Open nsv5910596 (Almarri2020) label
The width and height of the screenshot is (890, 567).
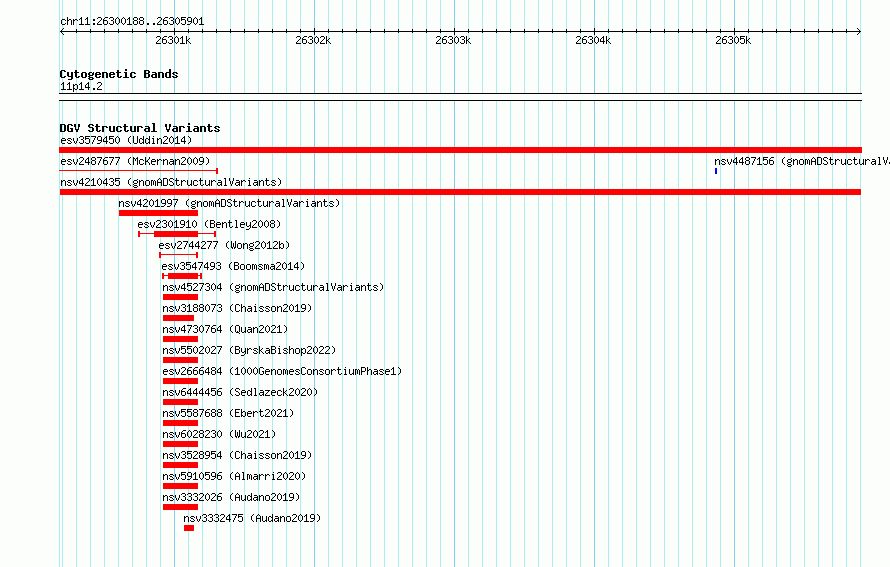pyautogui.click(x=234, y=476)
